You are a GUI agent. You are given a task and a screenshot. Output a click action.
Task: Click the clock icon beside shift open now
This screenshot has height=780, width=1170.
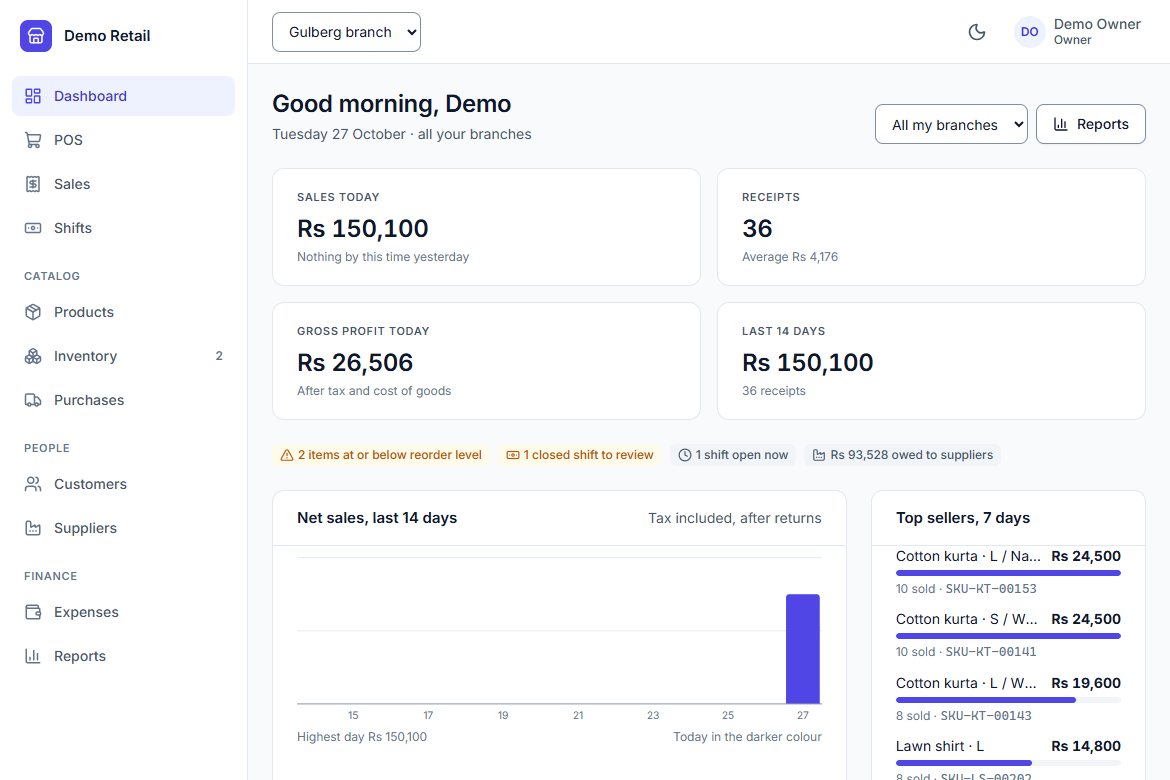(x=685, y=455)
